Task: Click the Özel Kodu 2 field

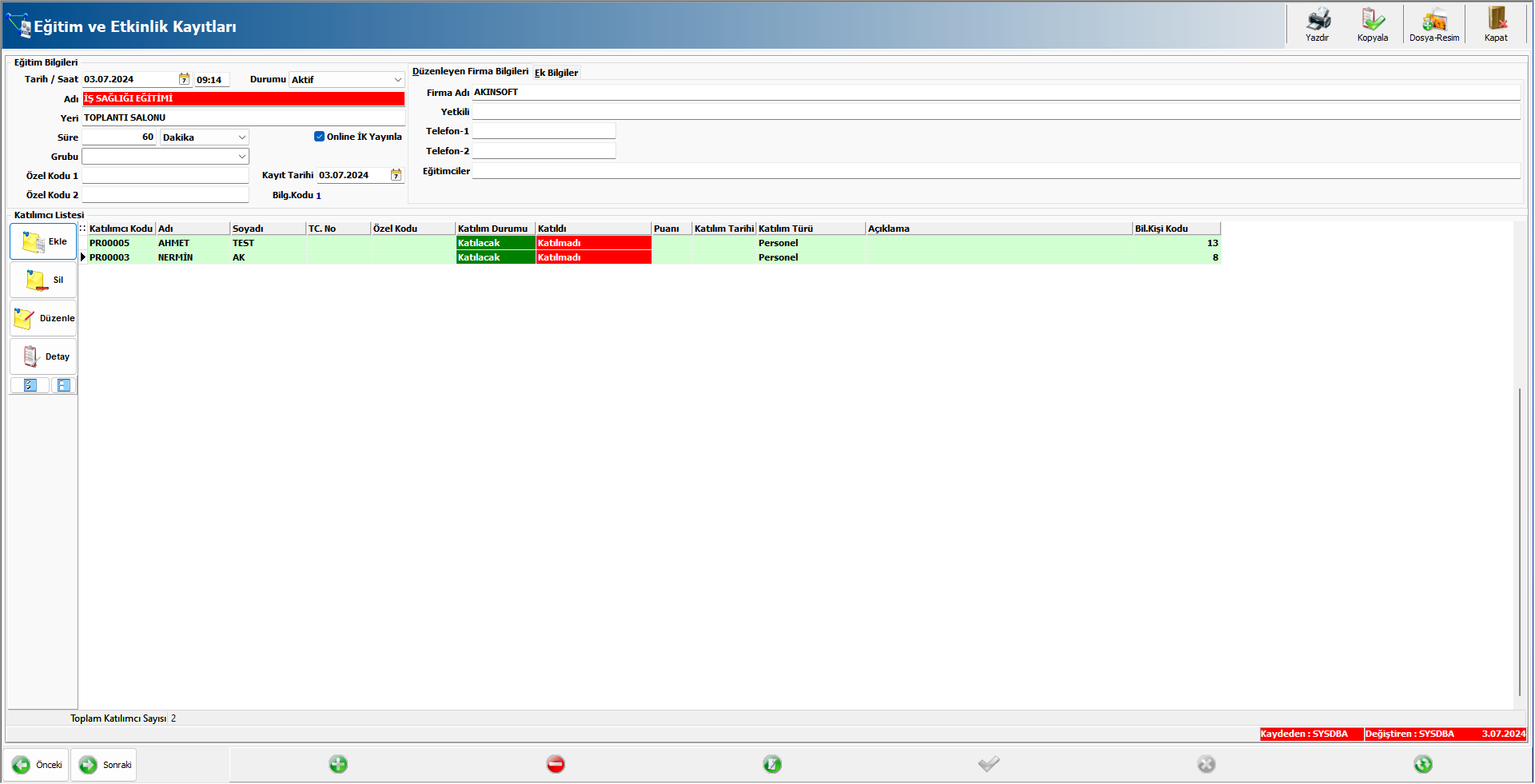Action: click(x=165, y=195)
